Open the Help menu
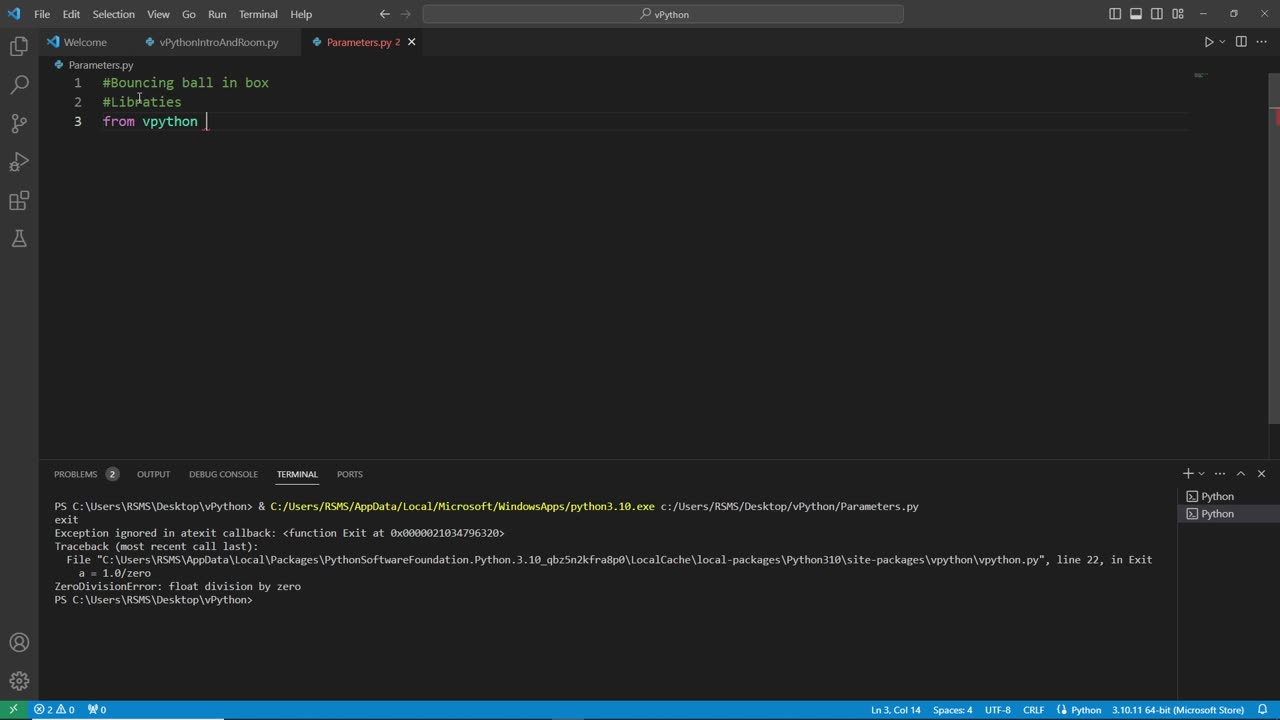This screenshot has height=720, width=1280. (x=301, y=14)
